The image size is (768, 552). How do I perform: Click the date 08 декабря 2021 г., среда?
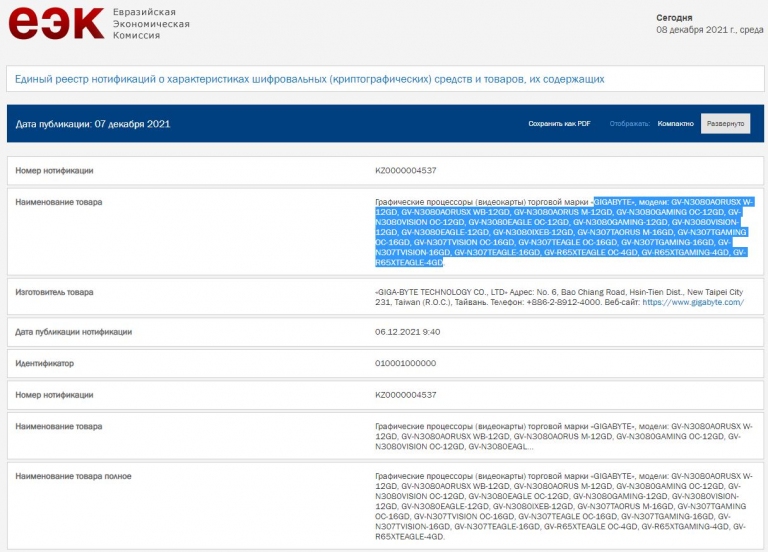[x=710, y=30]
